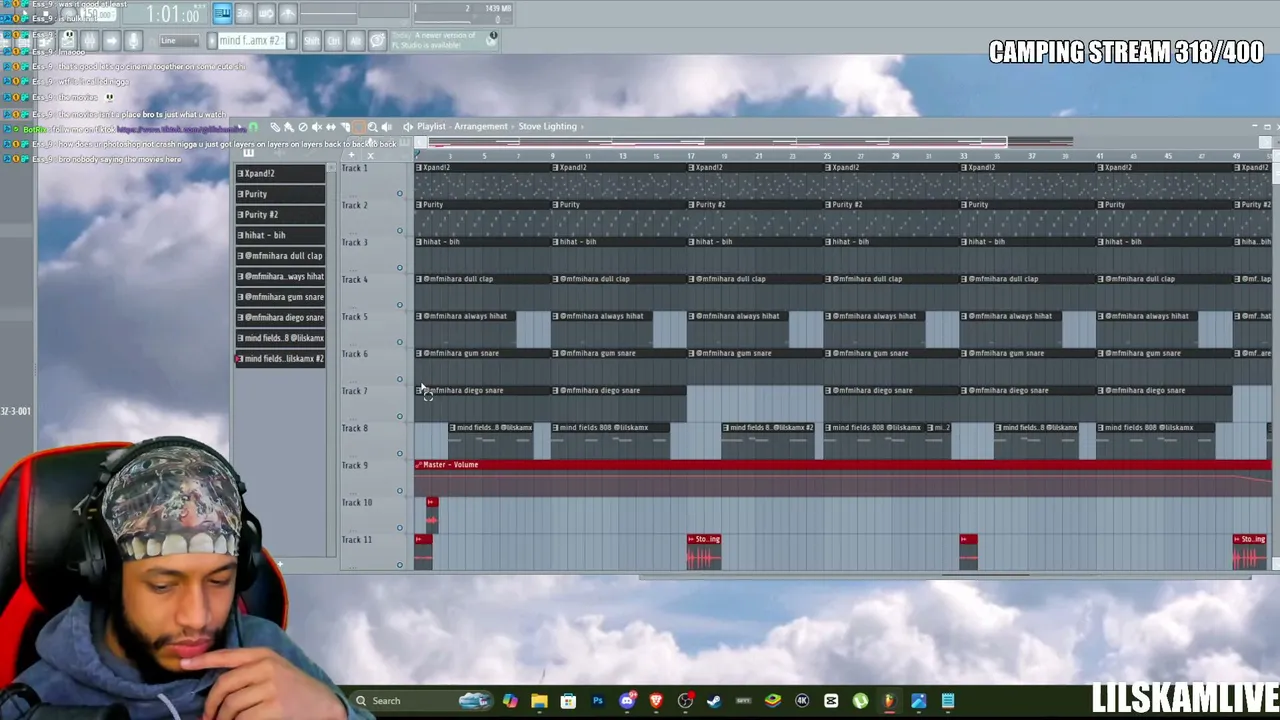Add a new pattern using plus button
This screenshot has width=1280, height=720.
[291, 41]
